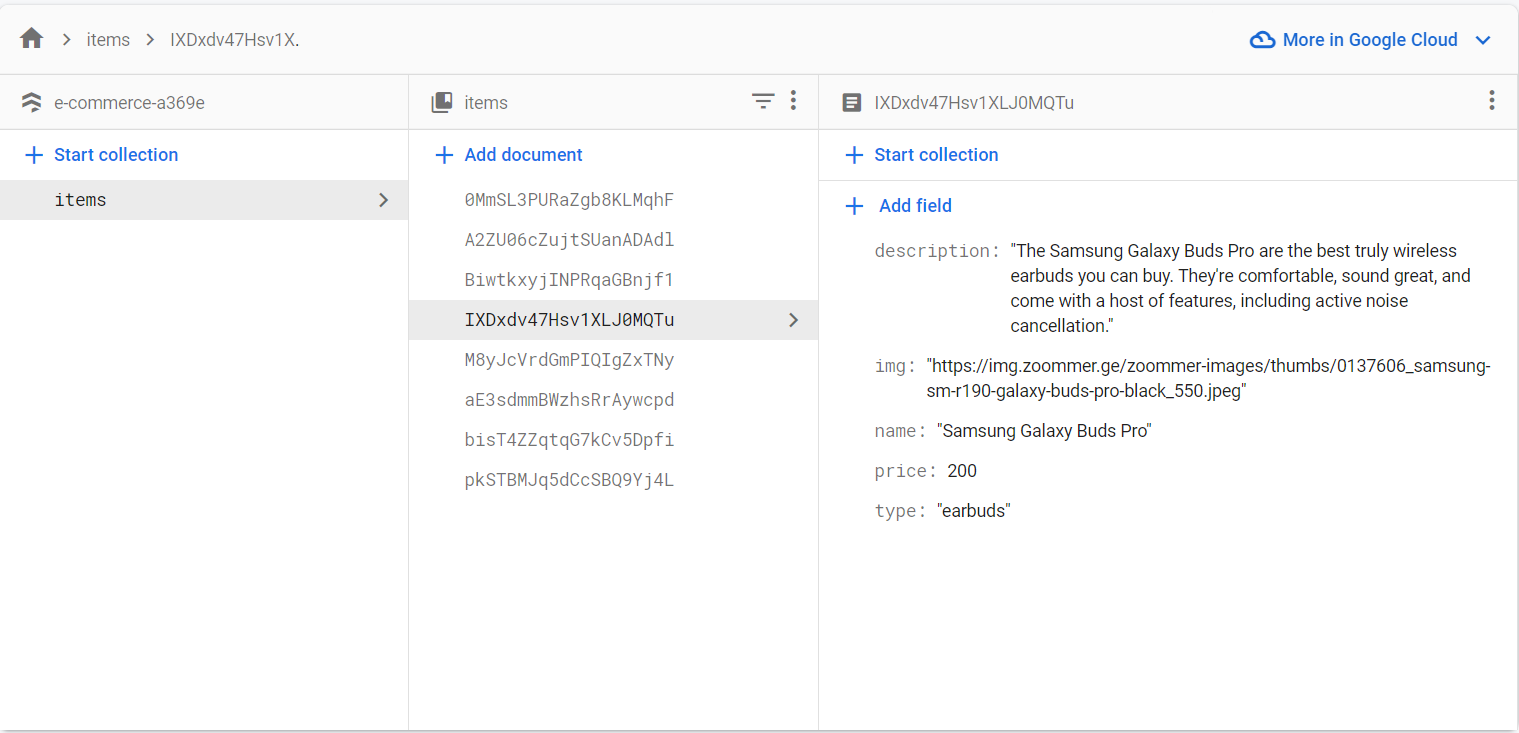Viewport: 1519px width, 733px height.
Task: Click the name field value Samsung Galaxy Buds Pro
Action: tap(1044, 431)
